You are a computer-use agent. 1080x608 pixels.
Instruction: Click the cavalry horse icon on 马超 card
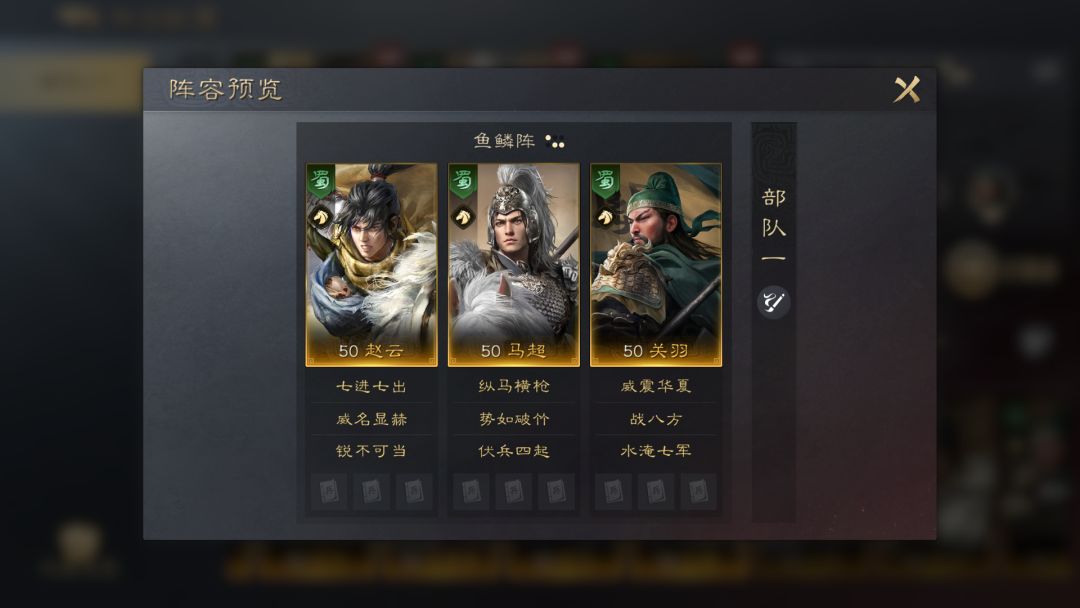pos(463,218)
